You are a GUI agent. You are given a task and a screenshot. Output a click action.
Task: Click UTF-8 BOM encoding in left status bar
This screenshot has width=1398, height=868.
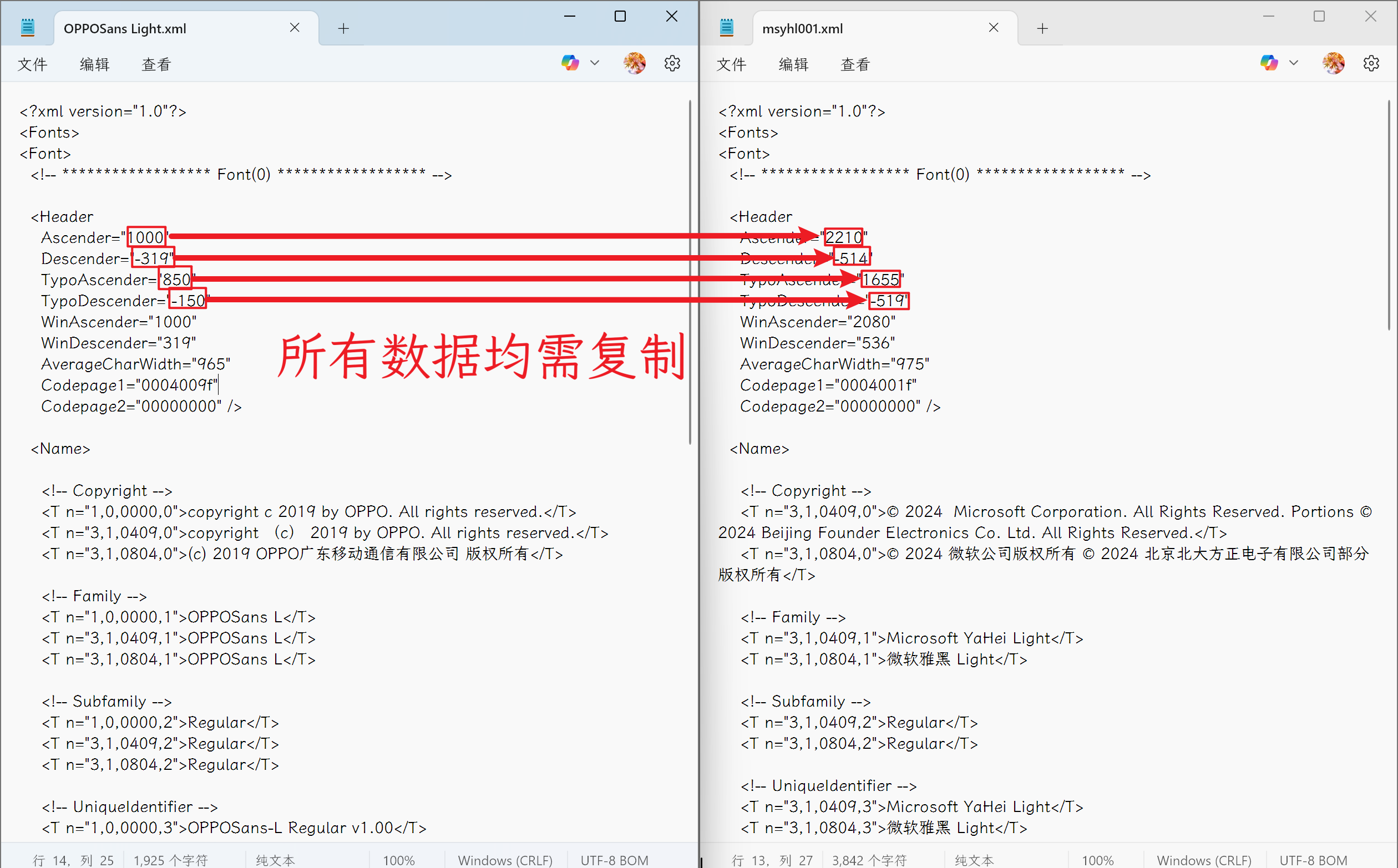tap(614, 859)
